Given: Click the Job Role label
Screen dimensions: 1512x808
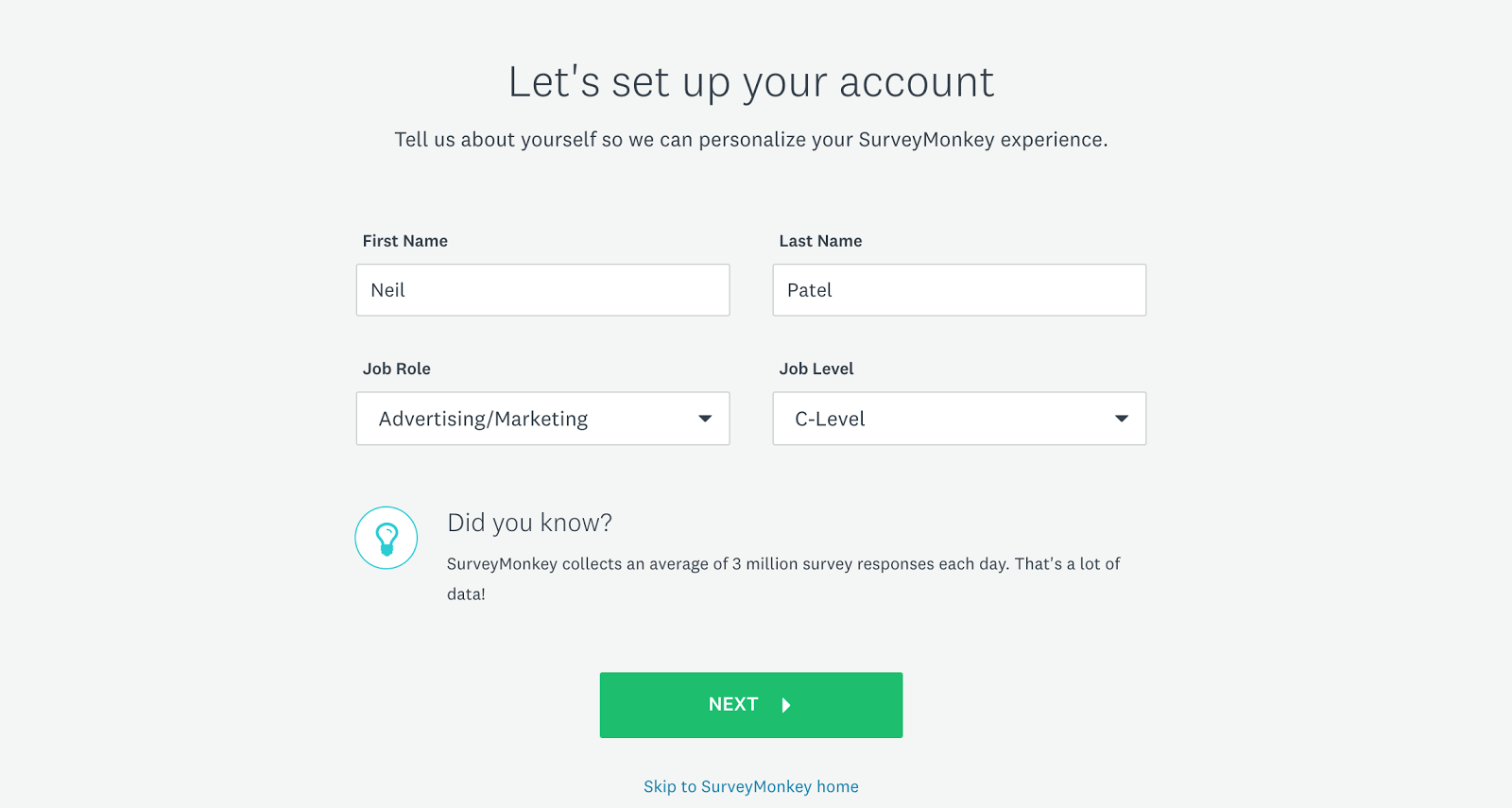Looking at the screenshot, I should [397, 369].
